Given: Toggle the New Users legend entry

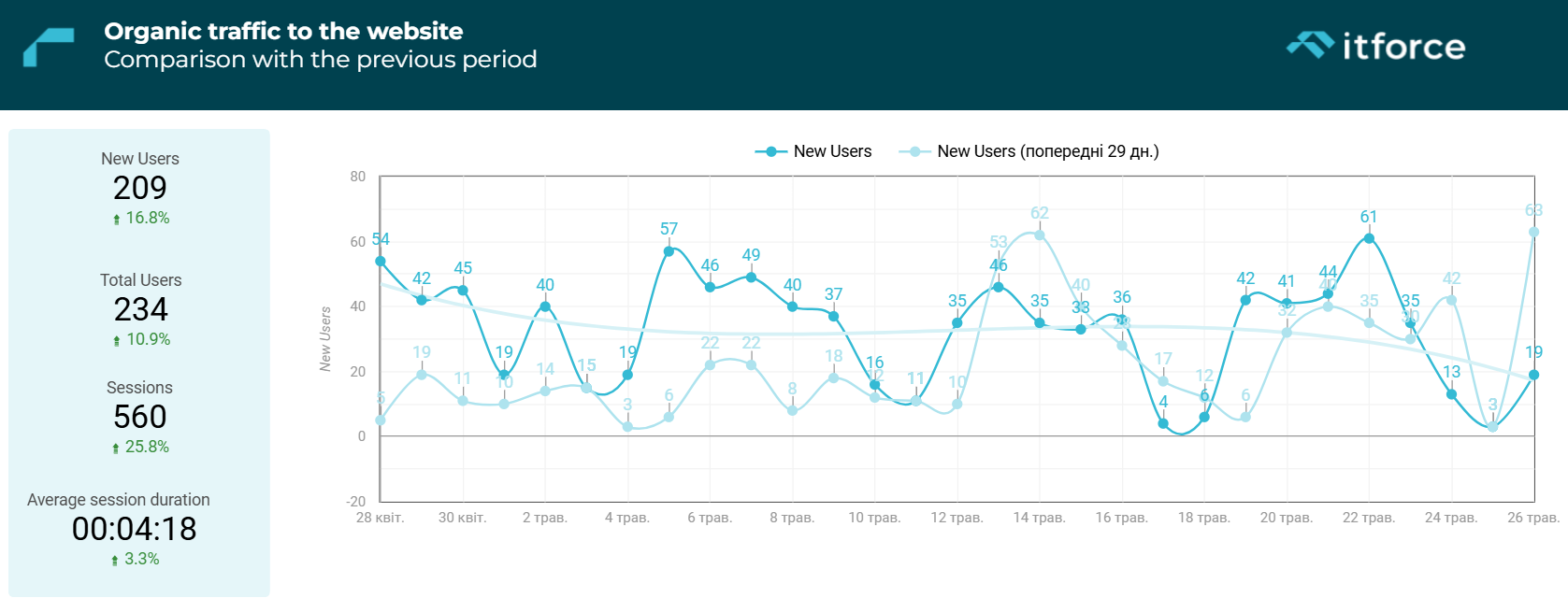Looking at the screenshot, I should pos(813,151).
